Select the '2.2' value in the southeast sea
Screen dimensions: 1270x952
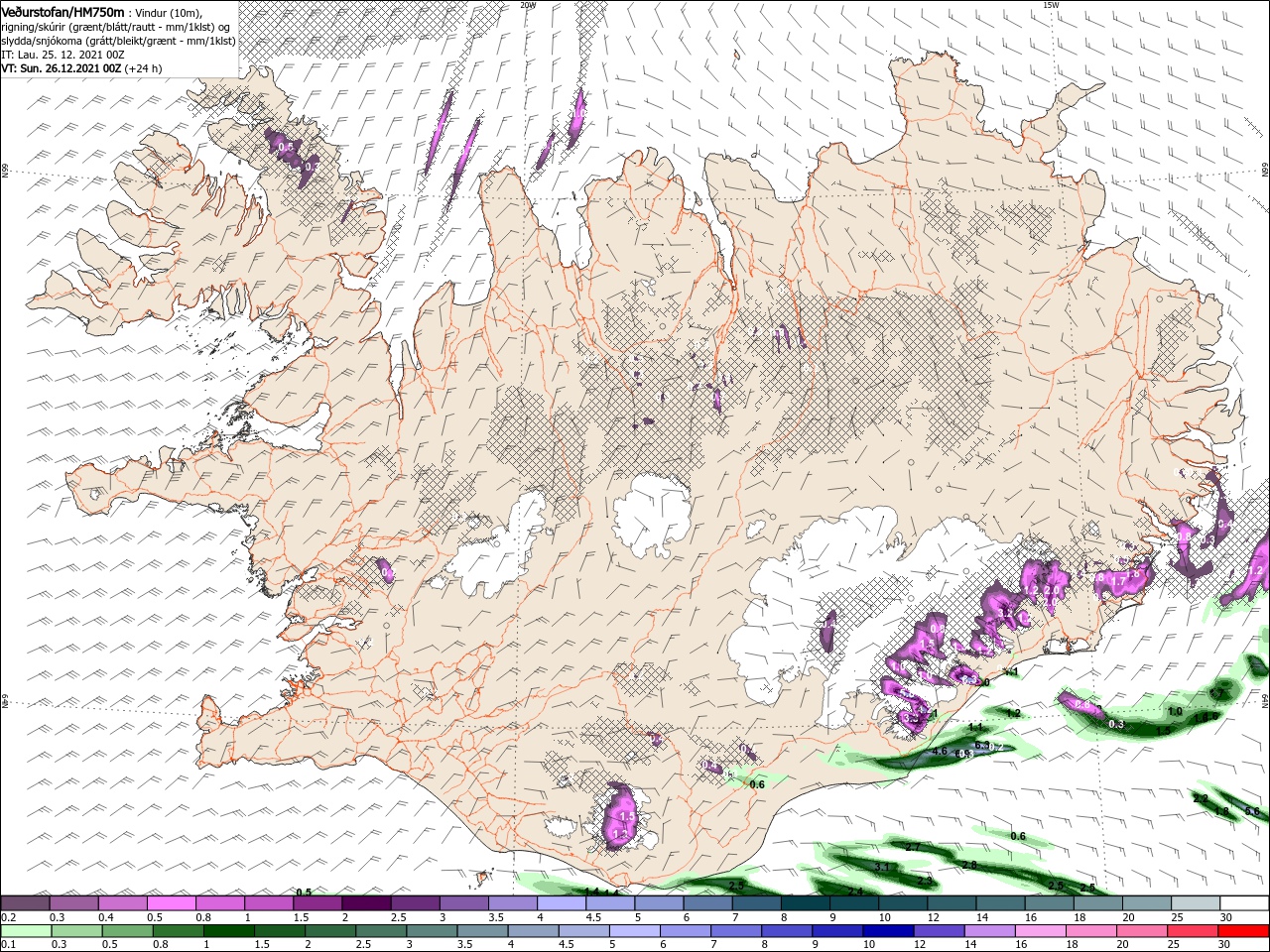[x=1200, y=798]
